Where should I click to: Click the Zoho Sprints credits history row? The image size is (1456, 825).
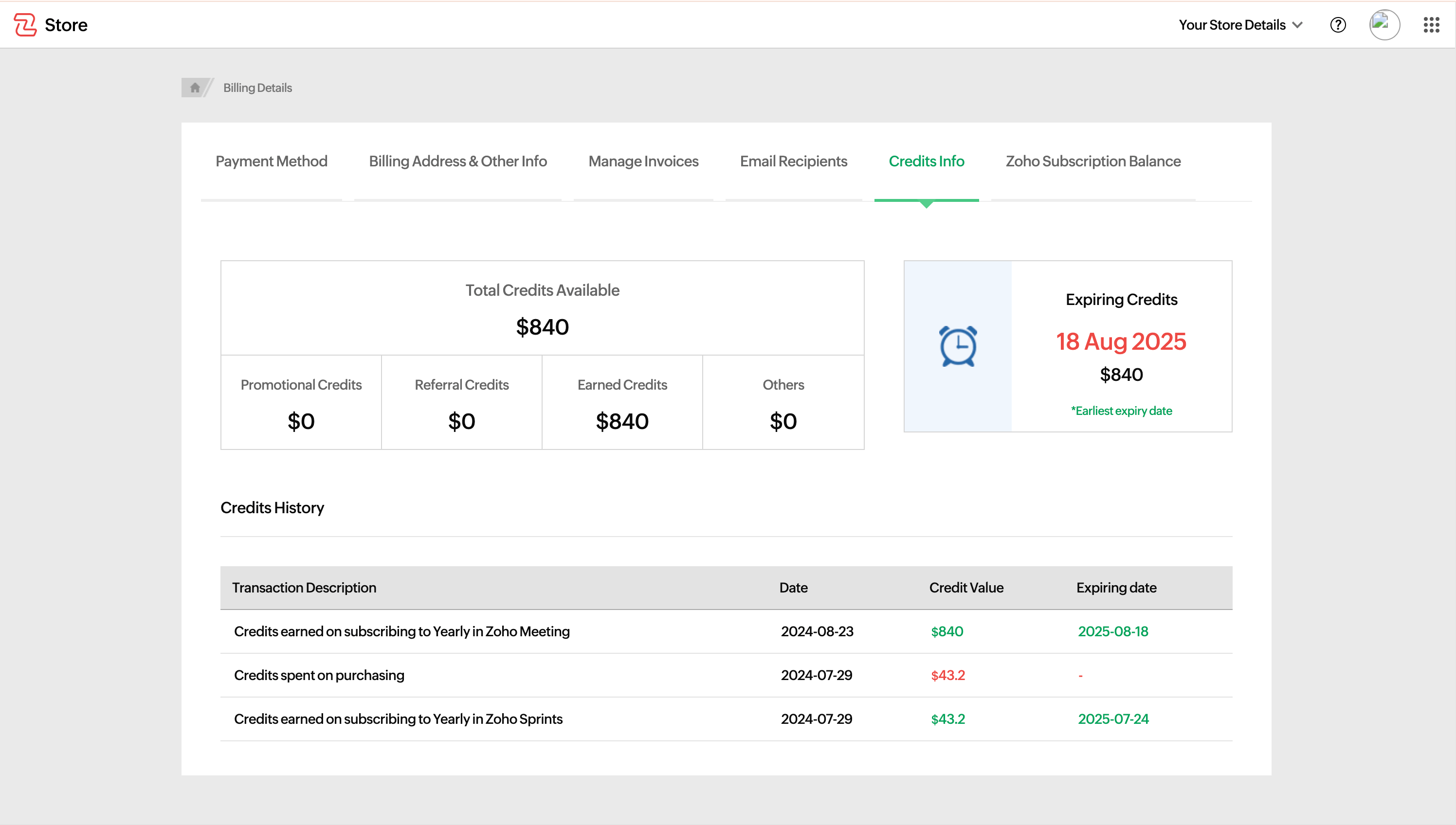click(x=398, y=719)
